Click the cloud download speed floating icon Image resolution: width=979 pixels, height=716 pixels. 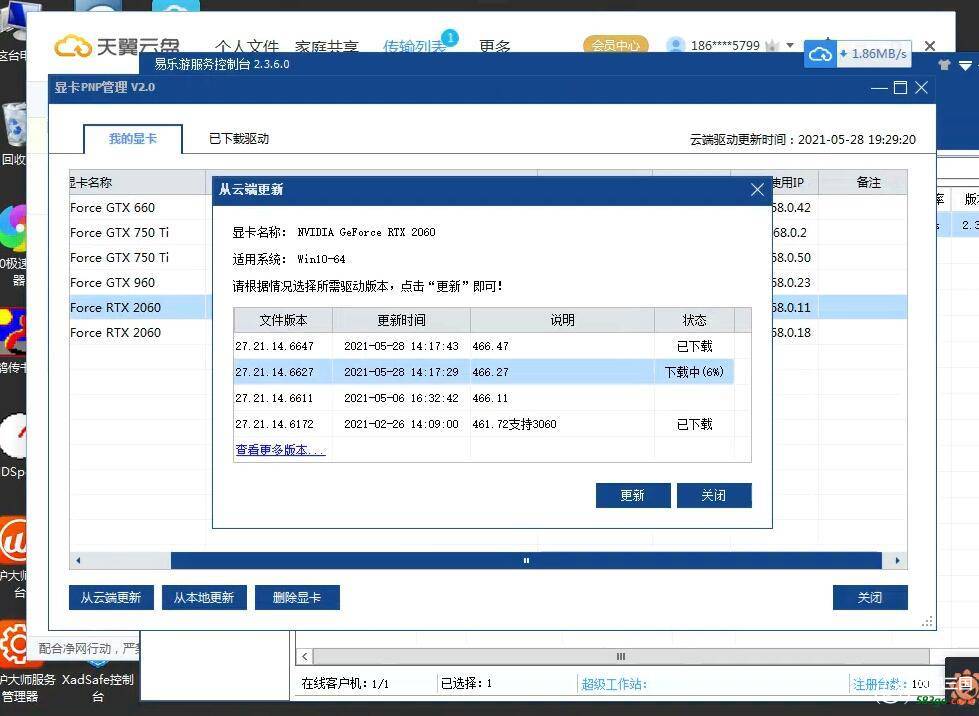click(x=820, y=54)
